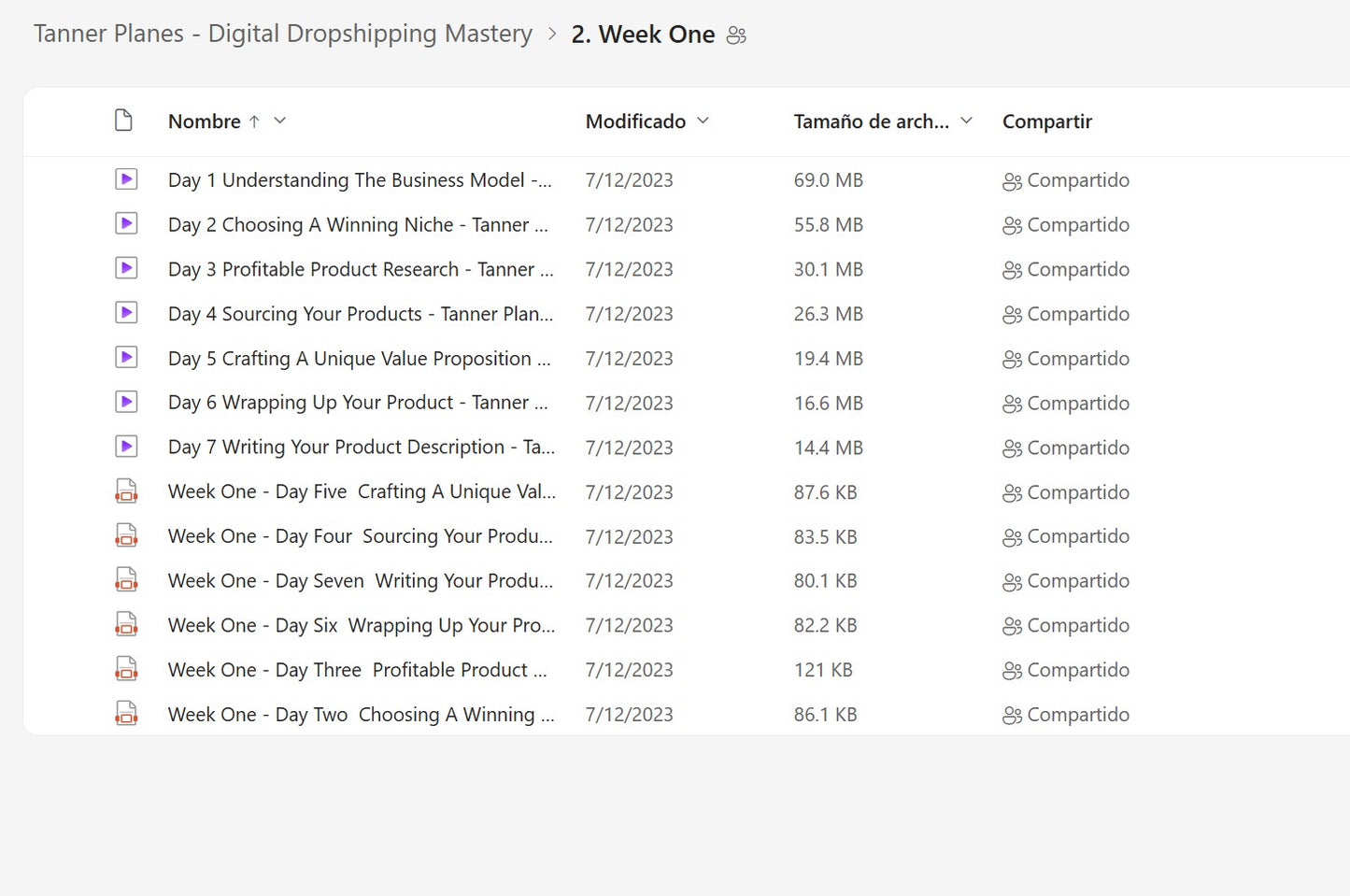Viewport: 1350px width, 896px height.
Task: Go to Tanner Planes breadcrumb folder
Action: [283, 35]
